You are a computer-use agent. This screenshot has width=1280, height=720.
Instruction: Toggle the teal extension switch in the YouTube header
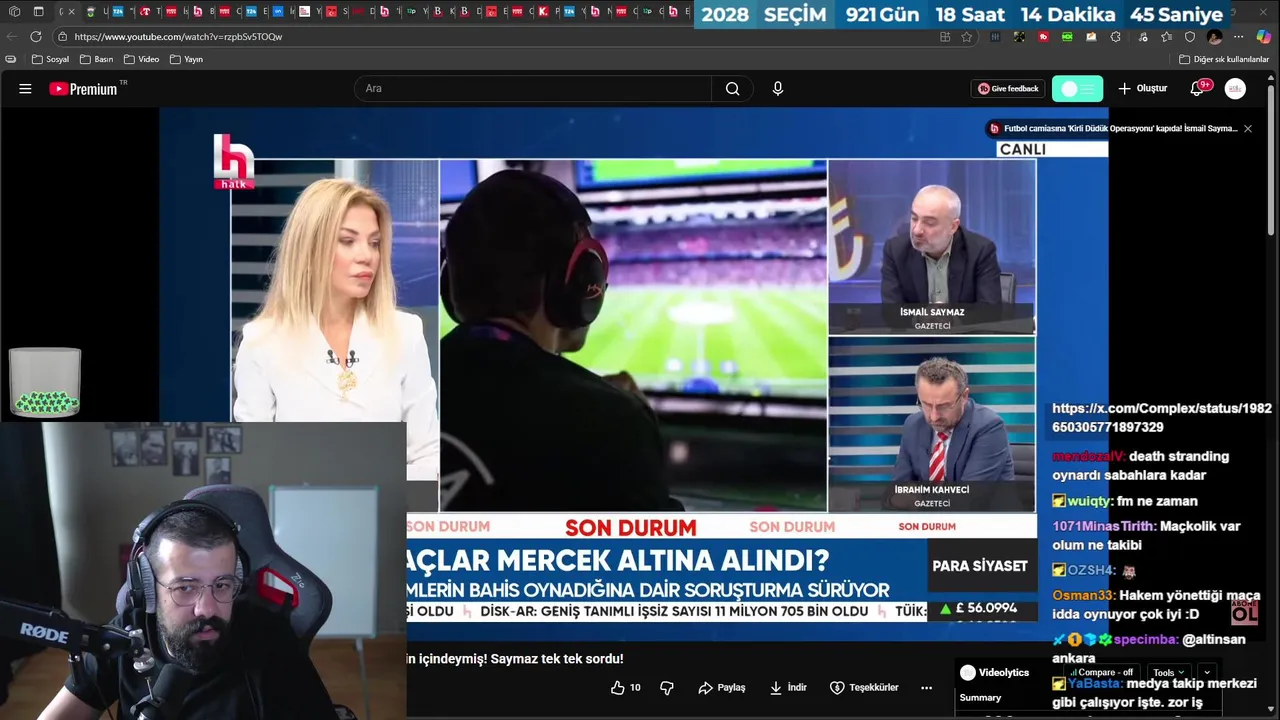coord(1077,88)
